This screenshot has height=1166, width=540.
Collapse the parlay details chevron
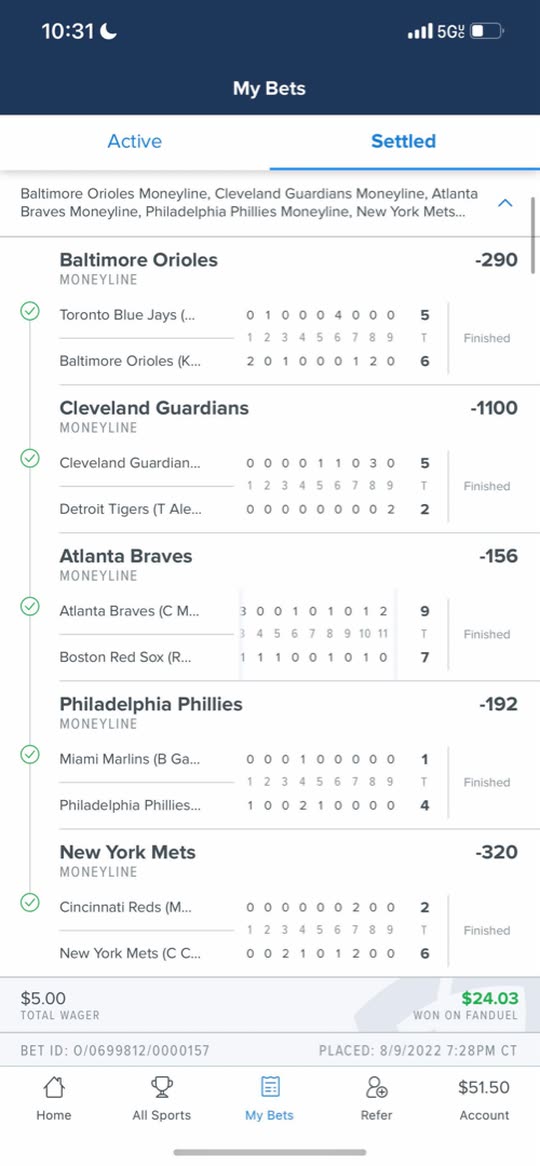click(x=505, y=202)
